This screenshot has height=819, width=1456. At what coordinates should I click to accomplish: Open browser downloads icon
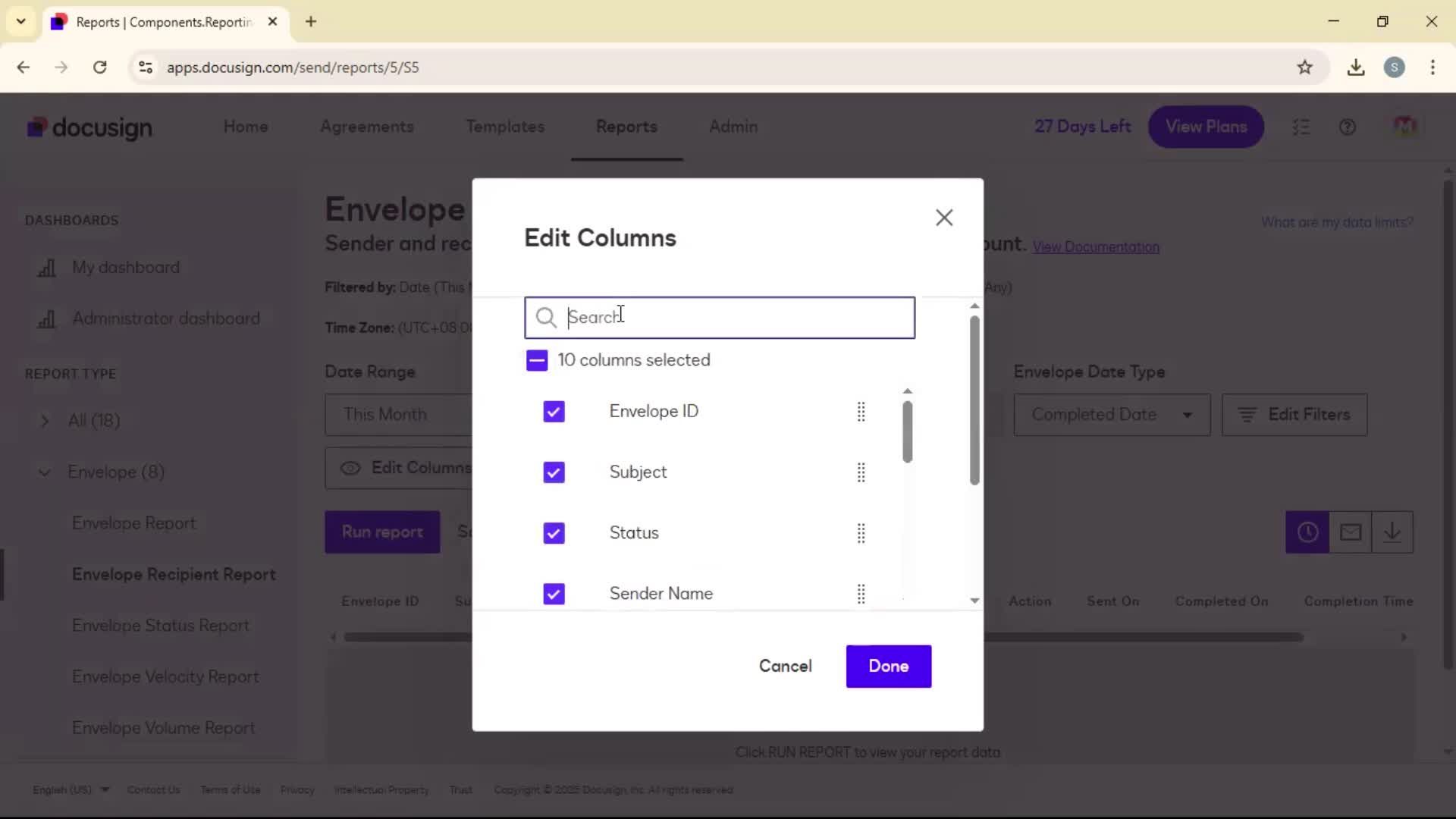point(1355,67)
